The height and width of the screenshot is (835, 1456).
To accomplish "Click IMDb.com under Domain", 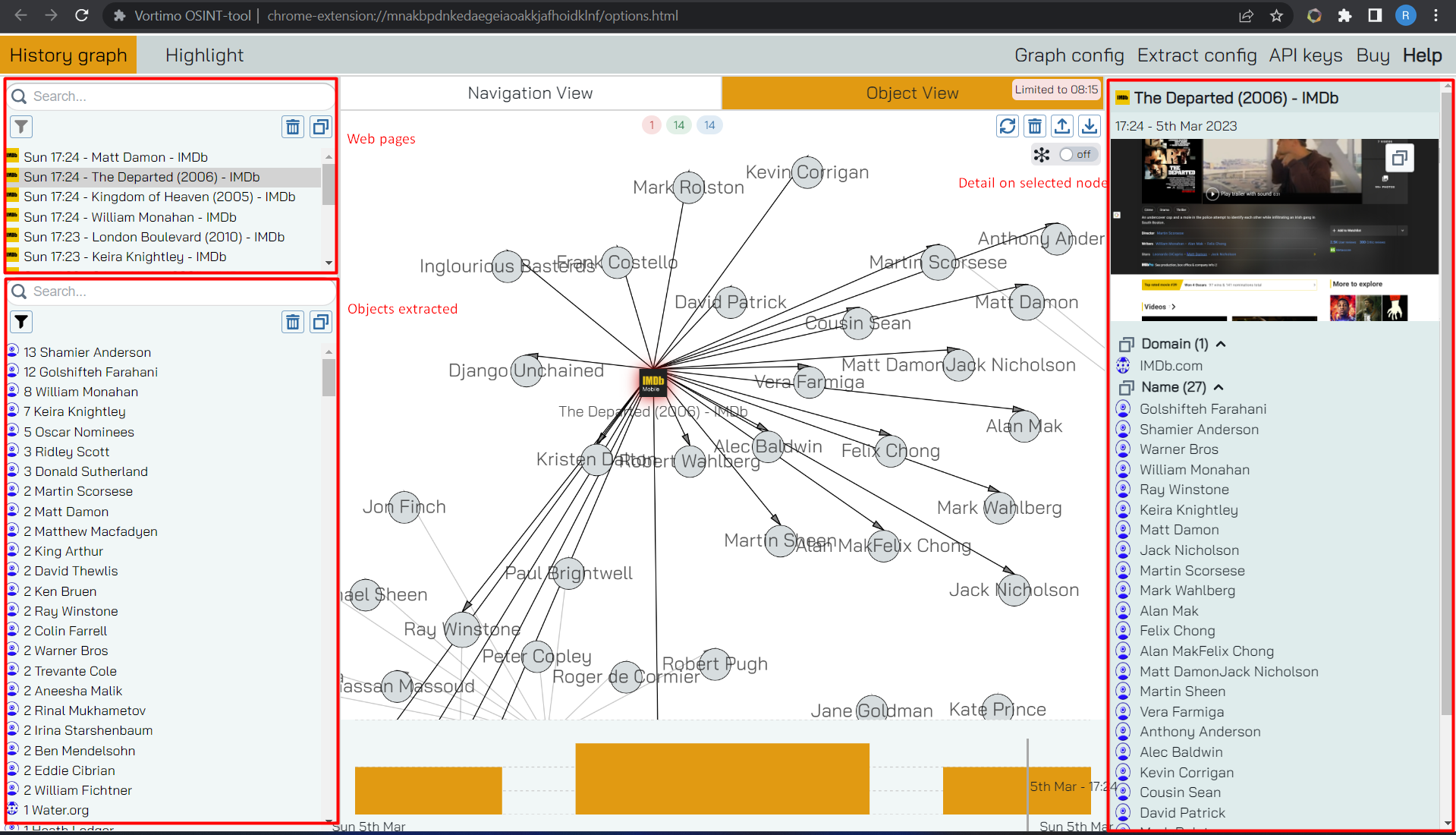I will (x=1171, y=366).
